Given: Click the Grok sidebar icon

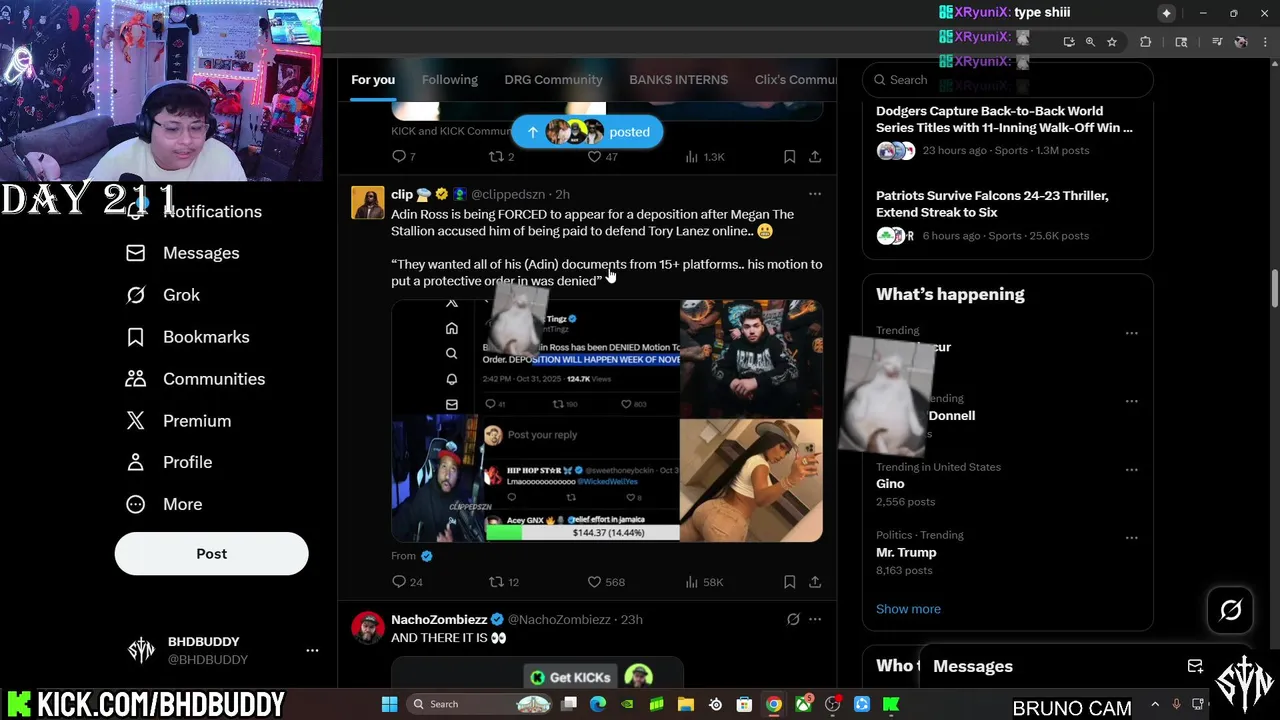Looking at the screenshot, I should [135, 295].
